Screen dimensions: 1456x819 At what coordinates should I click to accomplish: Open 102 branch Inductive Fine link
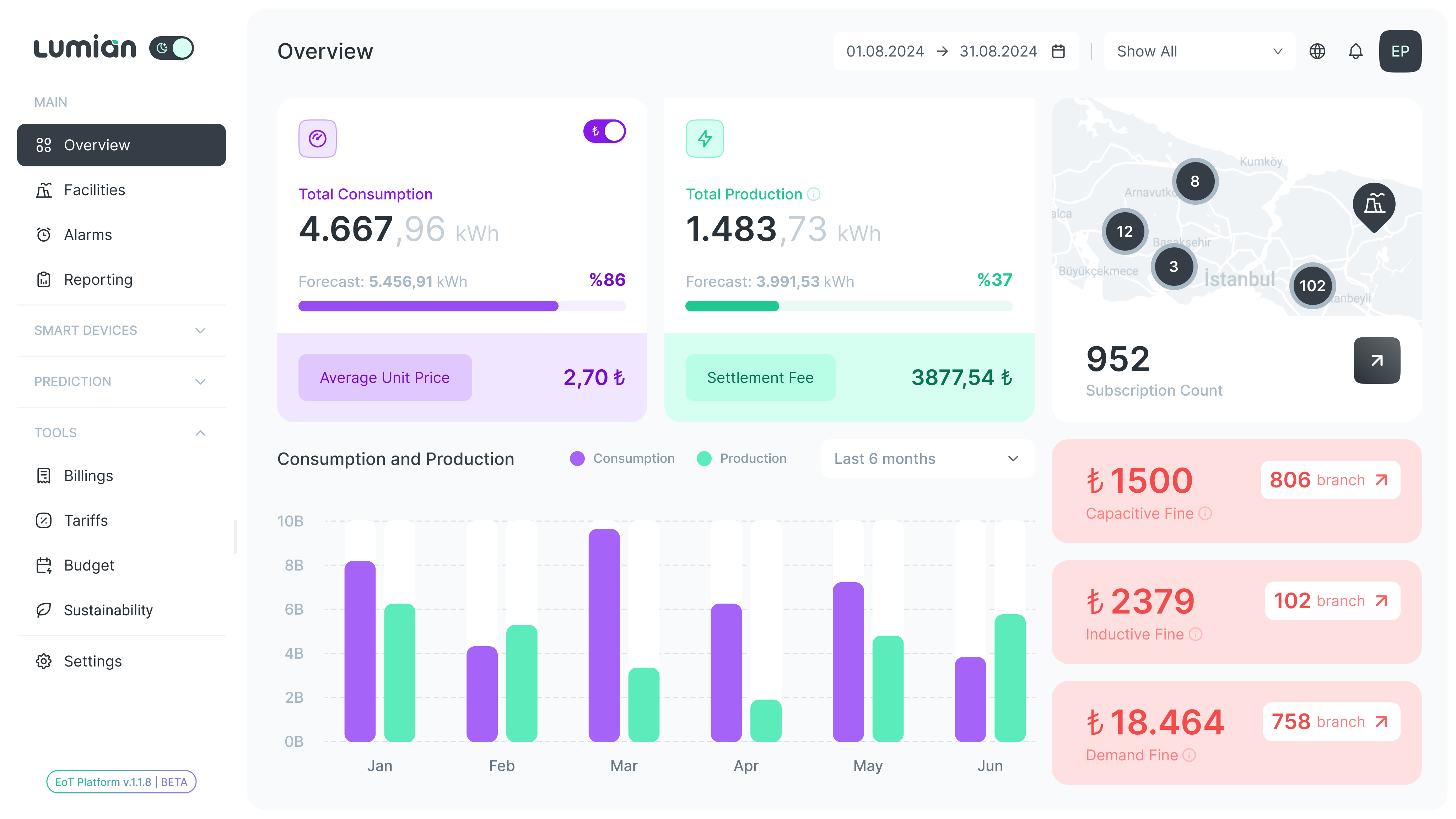pos(1332,601)
